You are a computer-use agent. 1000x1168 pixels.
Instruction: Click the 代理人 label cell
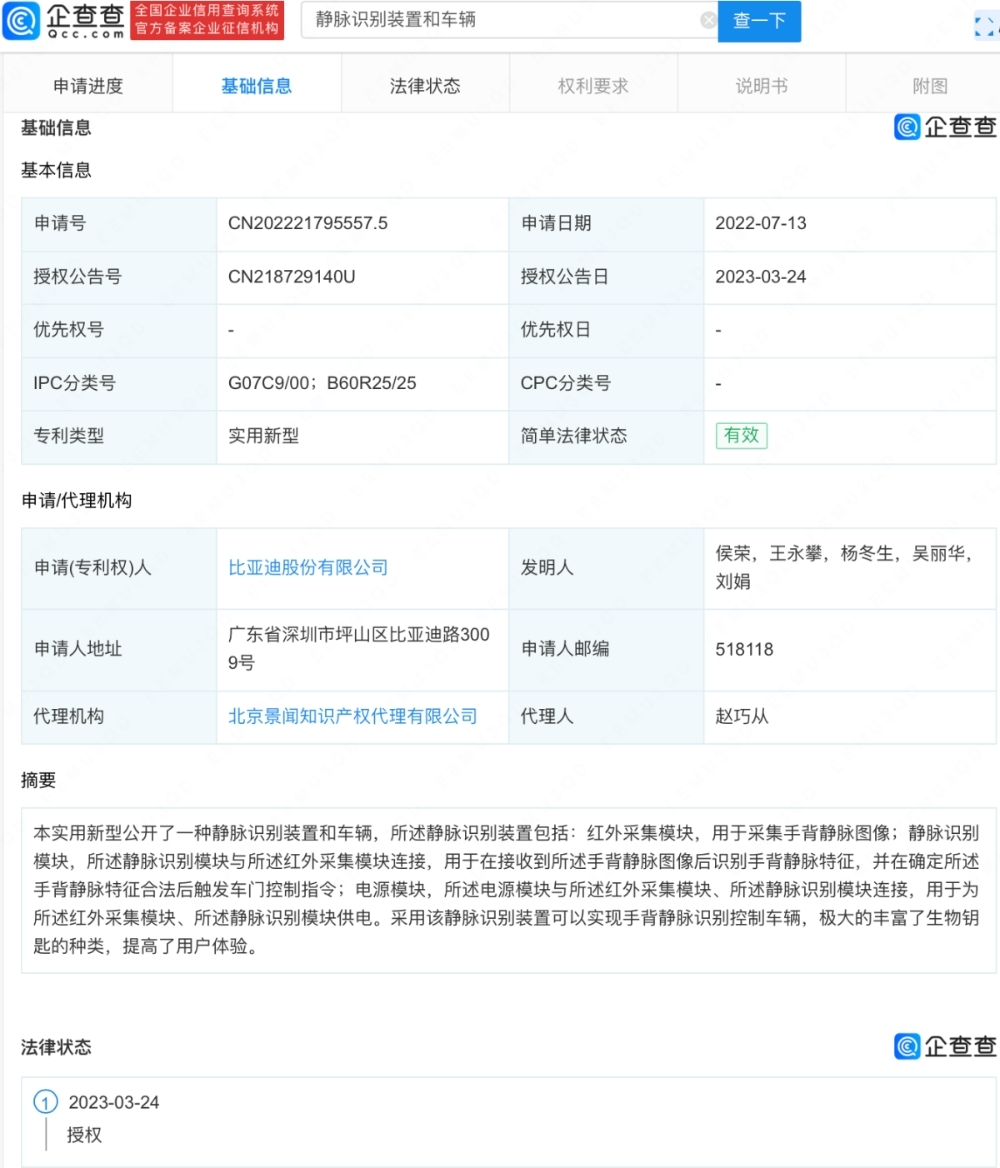607,717
